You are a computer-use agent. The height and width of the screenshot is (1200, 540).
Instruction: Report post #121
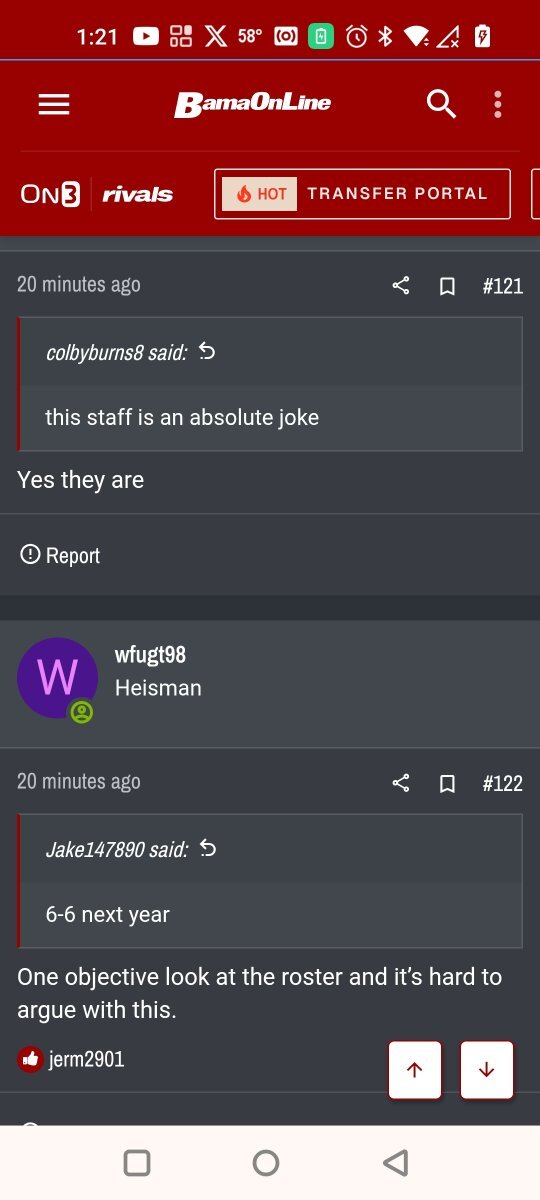(60, 555)
